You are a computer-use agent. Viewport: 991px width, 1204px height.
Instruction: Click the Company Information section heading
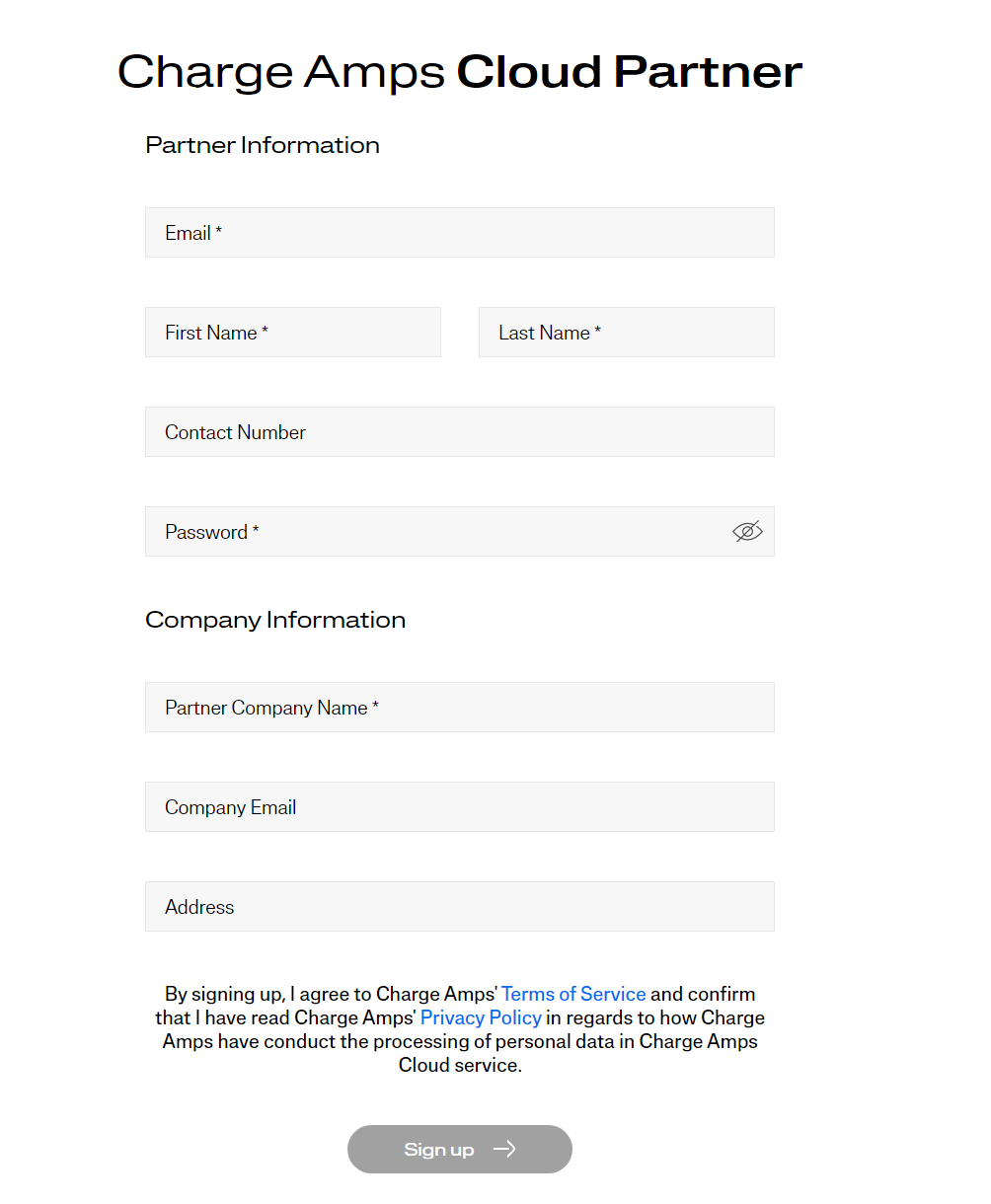coord(275,620)
